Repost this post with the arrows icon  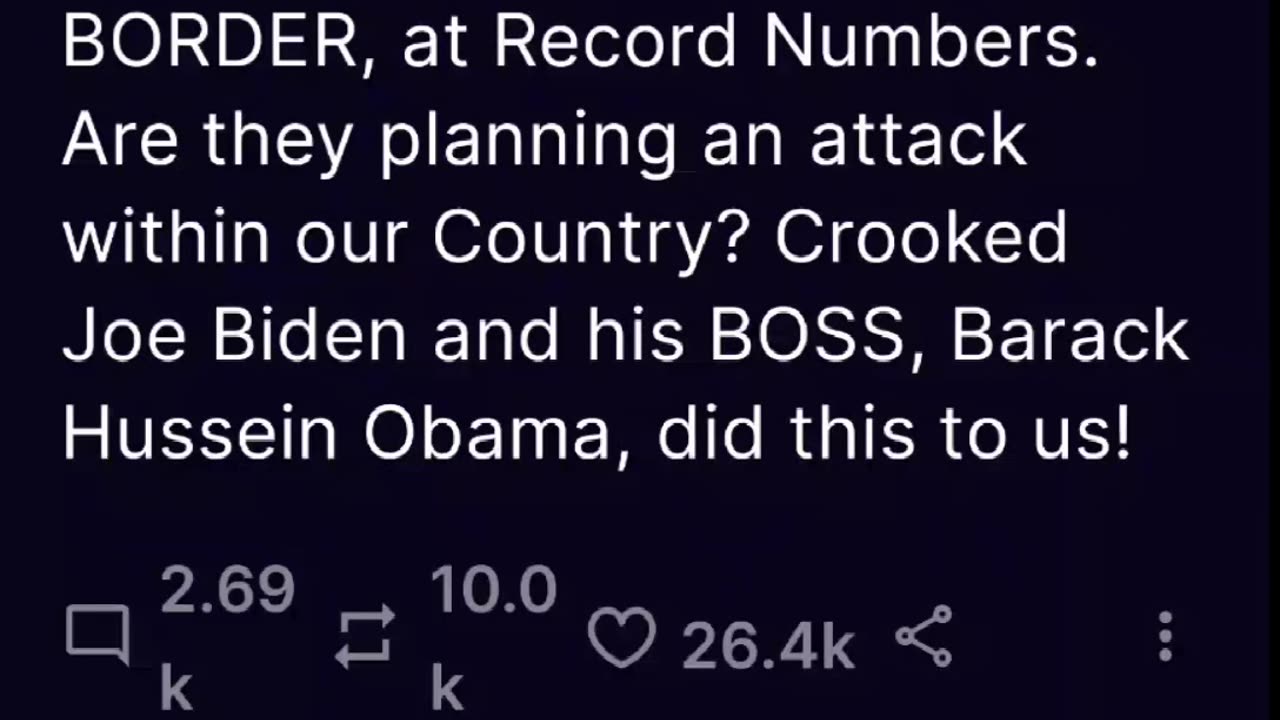click(364, 636)
